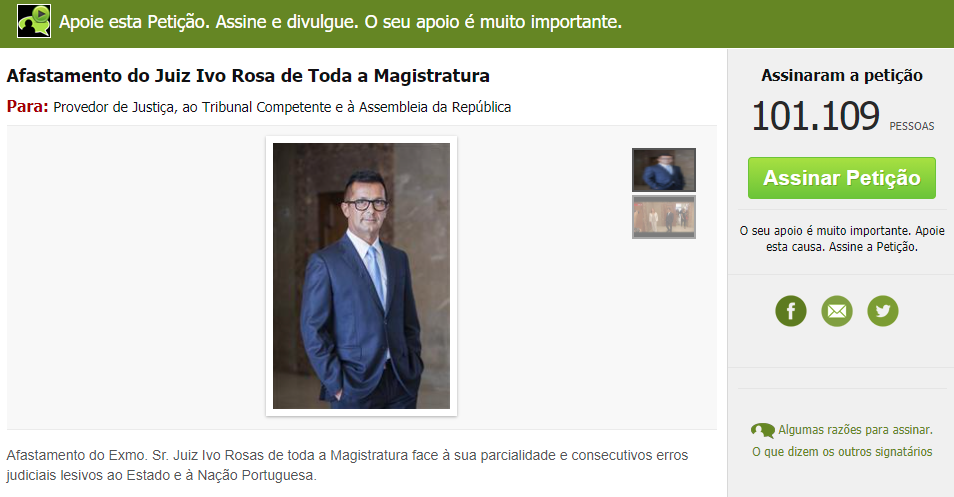Open the first judge portrait thumbnail
This screenshot has width=954, height=497.
click(663, 170)
